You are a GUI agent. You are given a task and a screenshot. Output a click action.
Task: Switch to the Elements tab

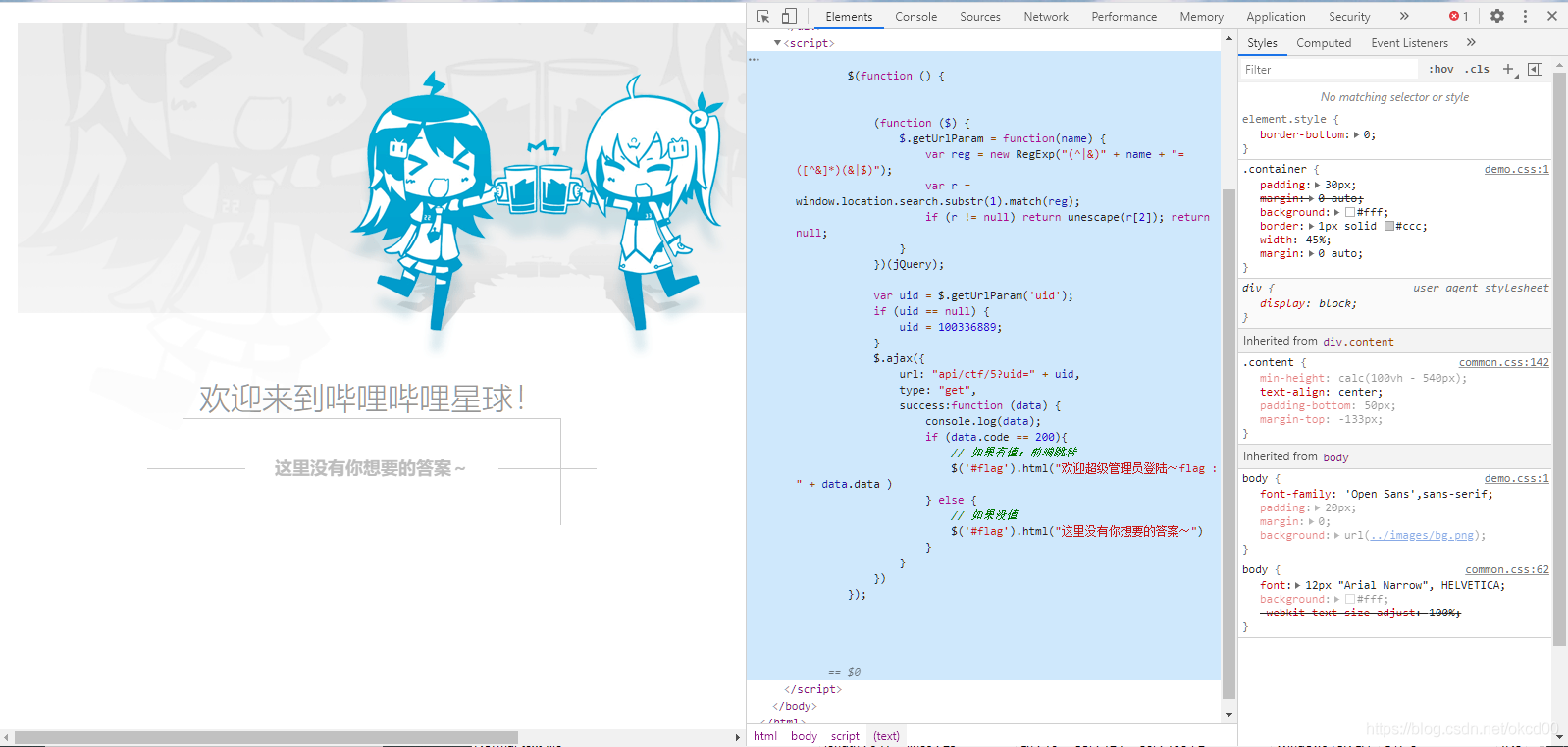[849, 16]
